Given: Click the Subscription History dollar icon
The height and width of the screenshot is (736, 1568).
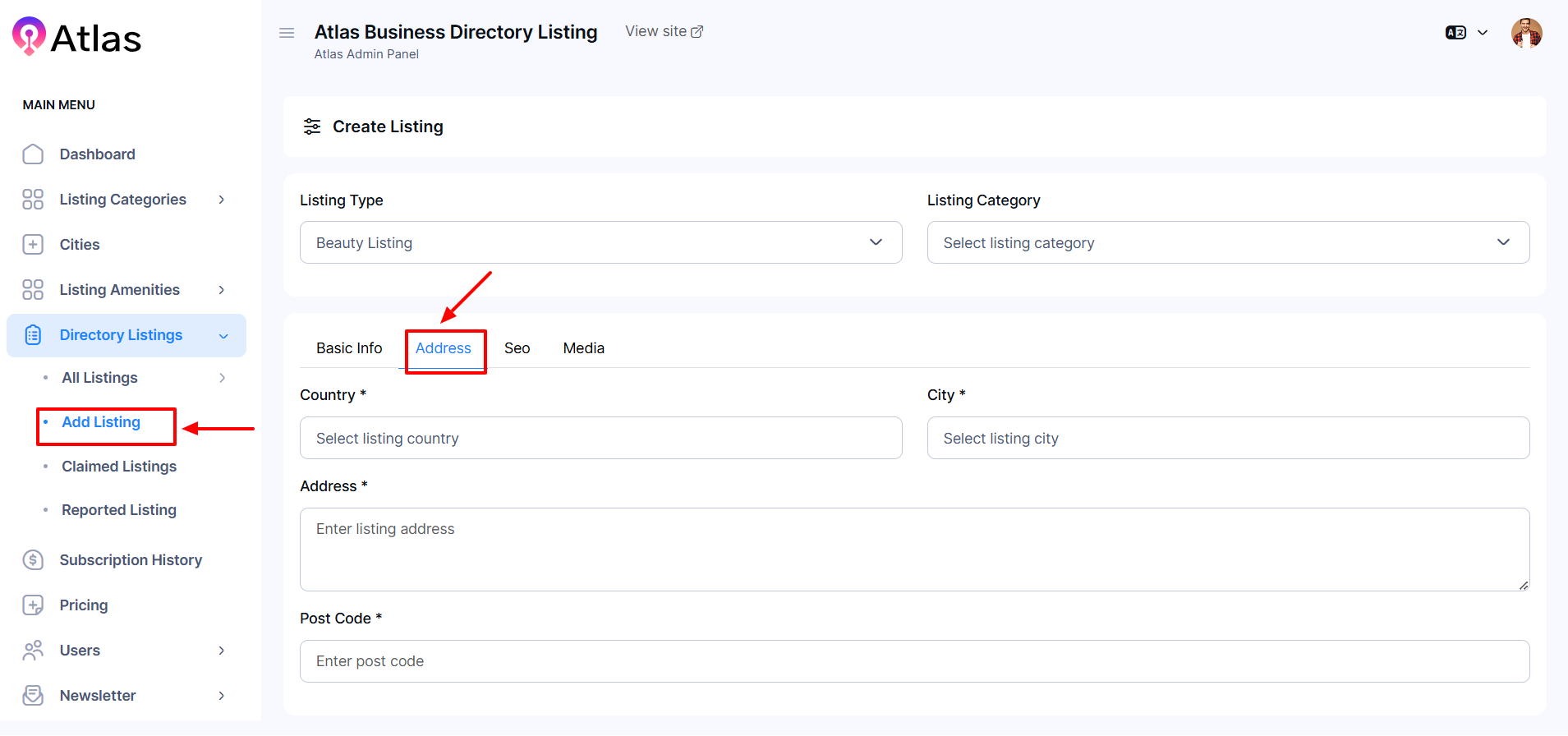Looking at the screenshot, I should pos(33,560).
